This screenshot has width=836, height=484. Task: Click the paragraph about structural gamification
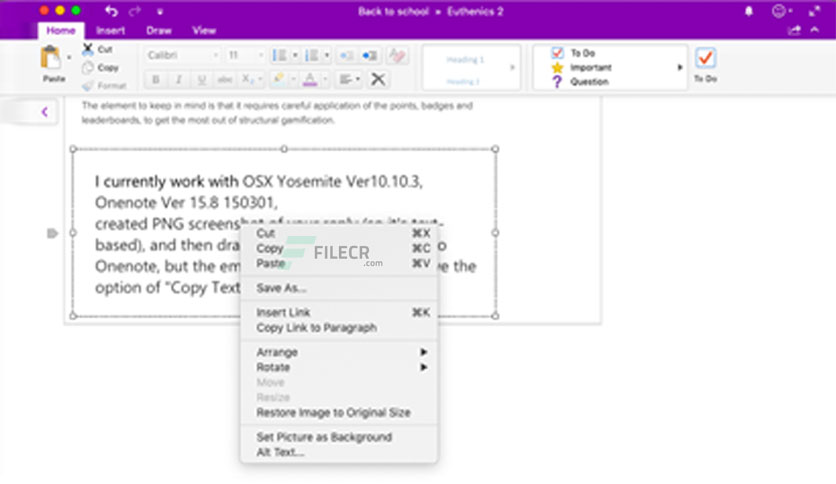[277, 112]
